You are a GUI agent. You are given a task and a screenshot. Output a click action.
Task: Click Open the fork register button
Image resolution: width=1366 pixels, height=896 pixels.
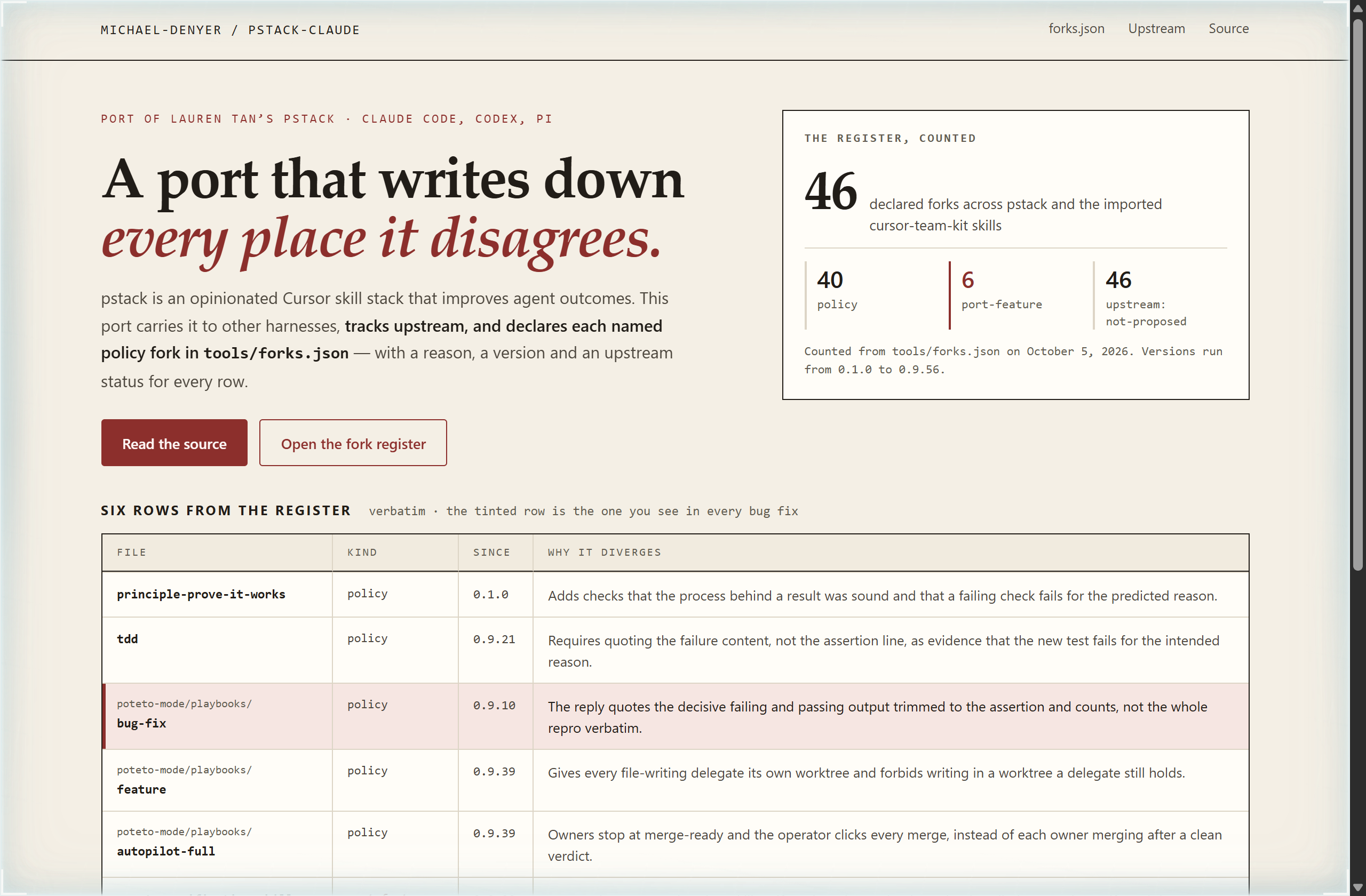[353, 443]
